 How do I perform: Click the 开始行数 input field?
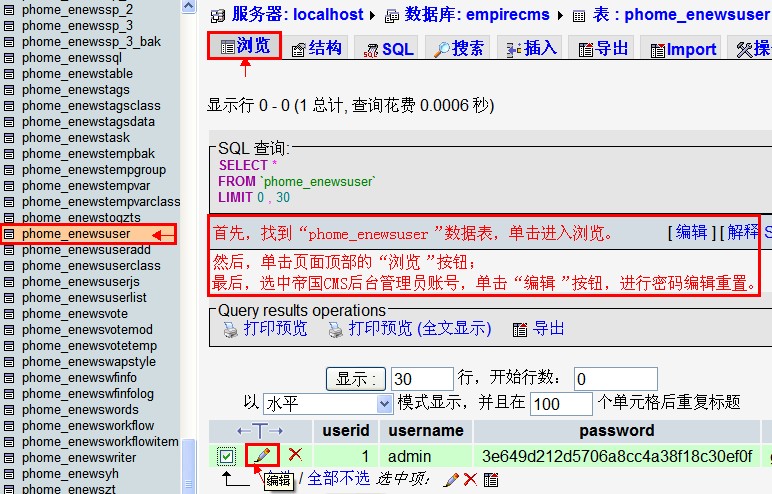tap(615, 379)
